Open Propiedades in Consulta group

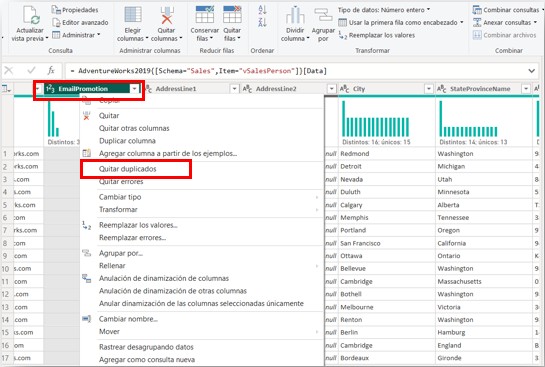pos(75,10)
